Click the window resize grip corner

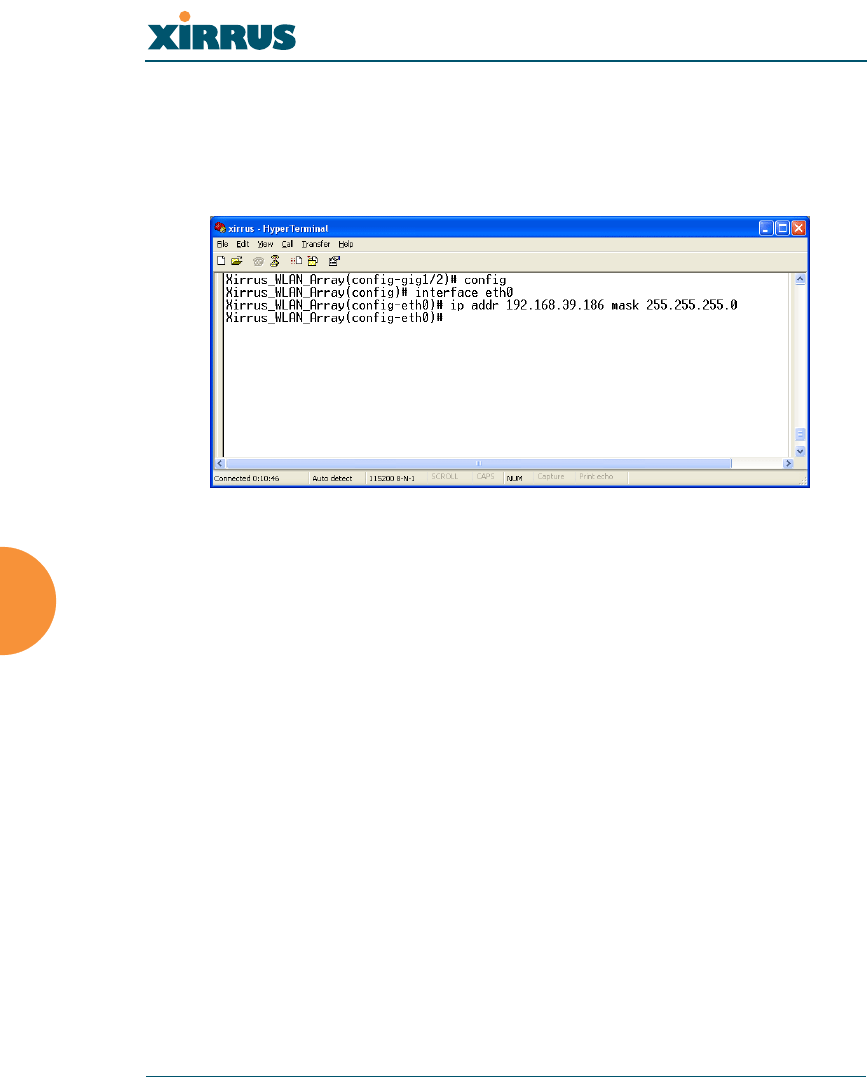(x=803, y=482)
